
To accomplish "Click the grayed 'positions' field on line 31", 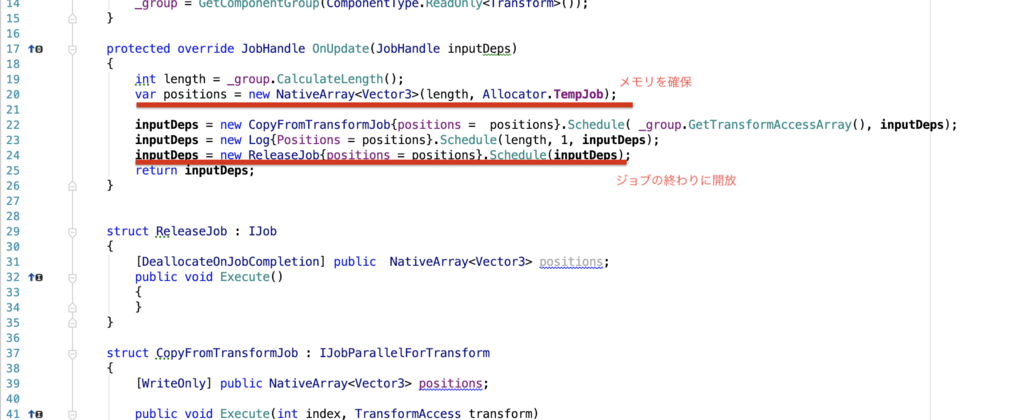I will [571, 262].
